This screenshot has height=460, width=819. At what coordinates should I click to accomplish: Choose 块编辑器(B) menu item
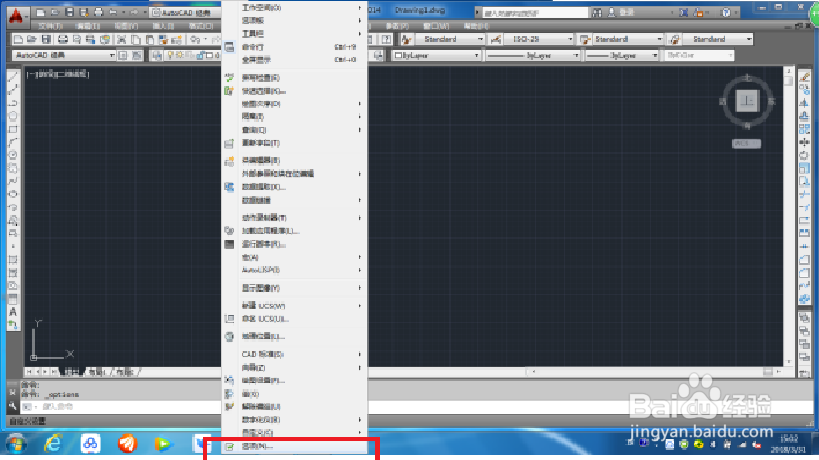click(295, 160)
